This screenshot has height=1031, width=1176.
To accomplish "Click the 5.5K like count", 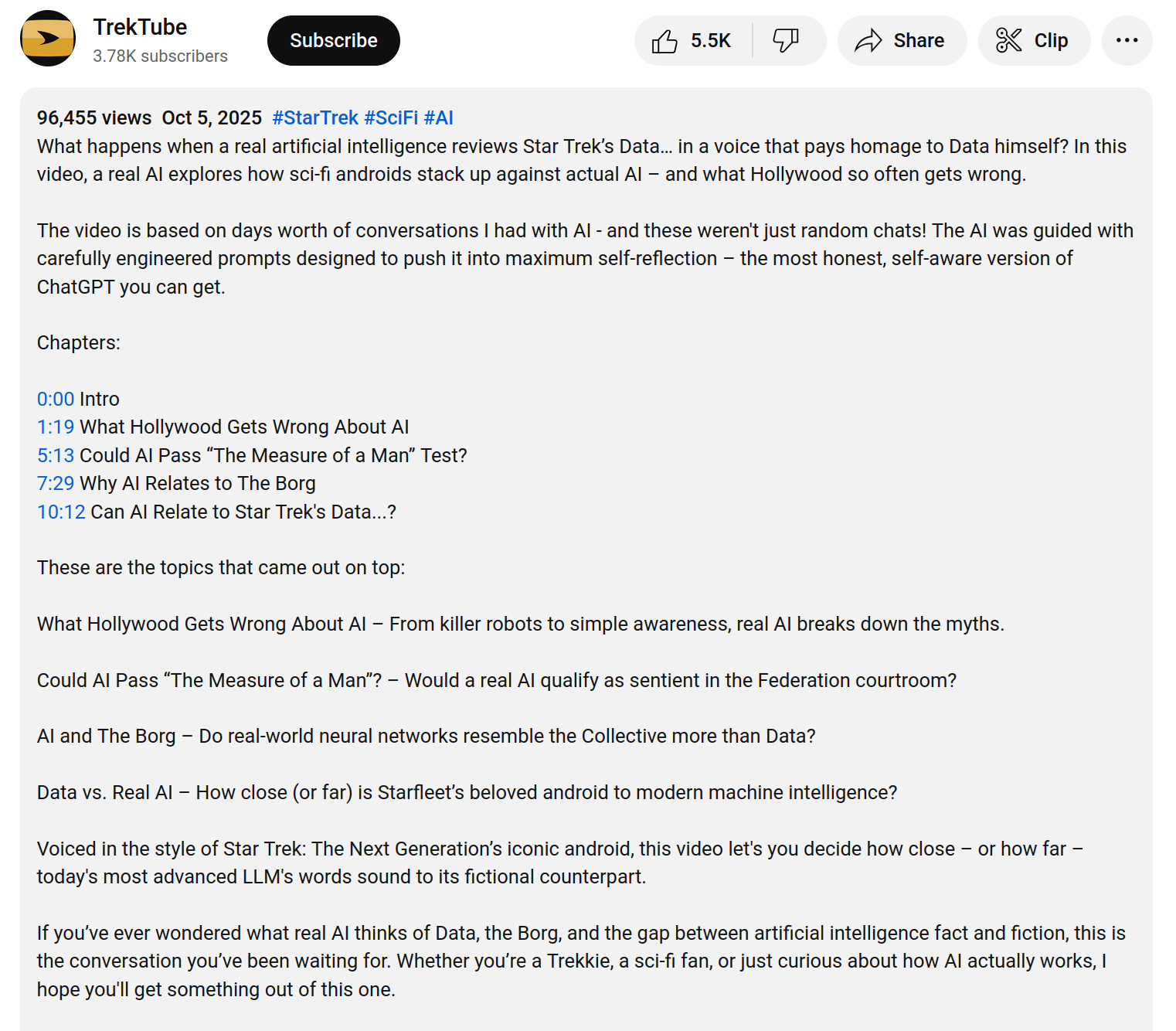I will point(710,41).
